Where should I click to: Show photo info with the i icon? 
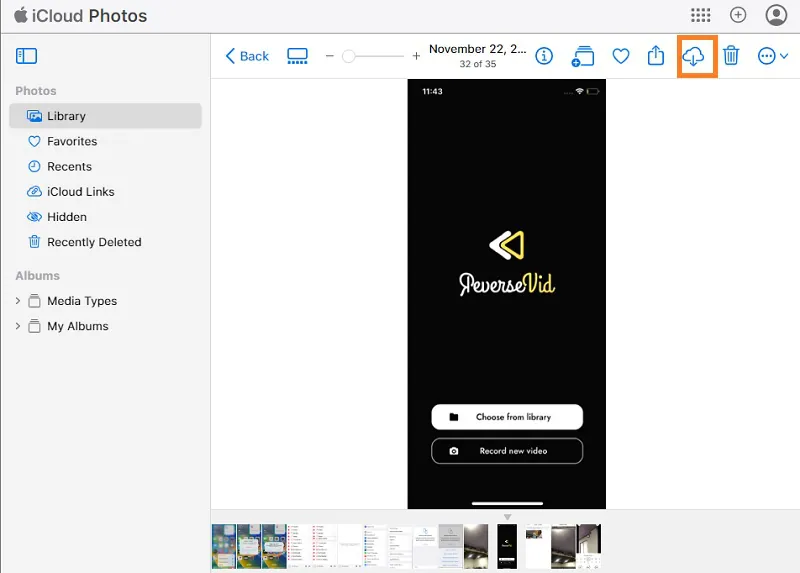544,56
